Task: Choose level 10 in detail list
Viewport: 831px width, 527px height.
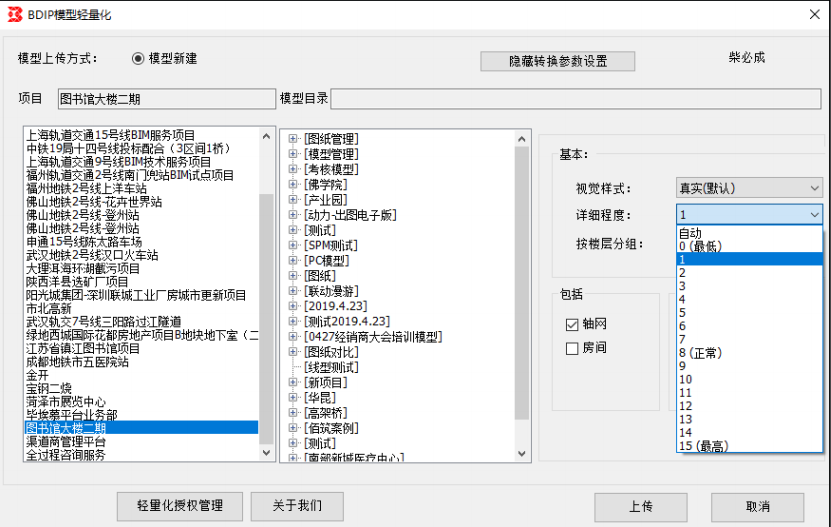Action: pos(749,380)
